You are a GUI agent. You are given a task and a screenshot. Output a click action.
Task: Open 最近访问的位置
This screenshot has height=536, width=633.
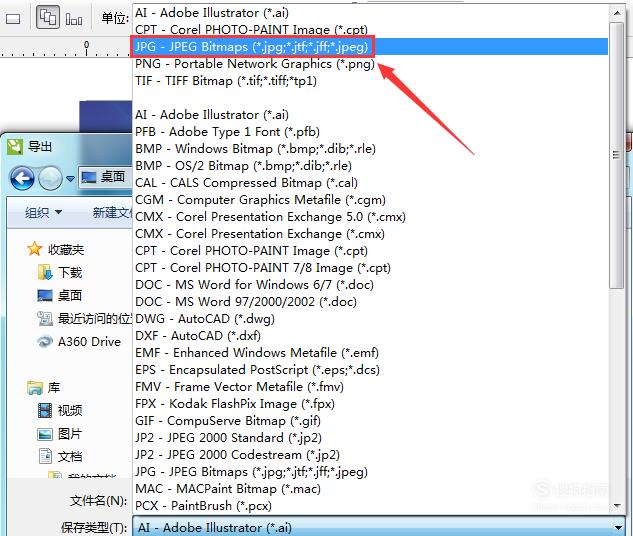(x=84, y=318)
